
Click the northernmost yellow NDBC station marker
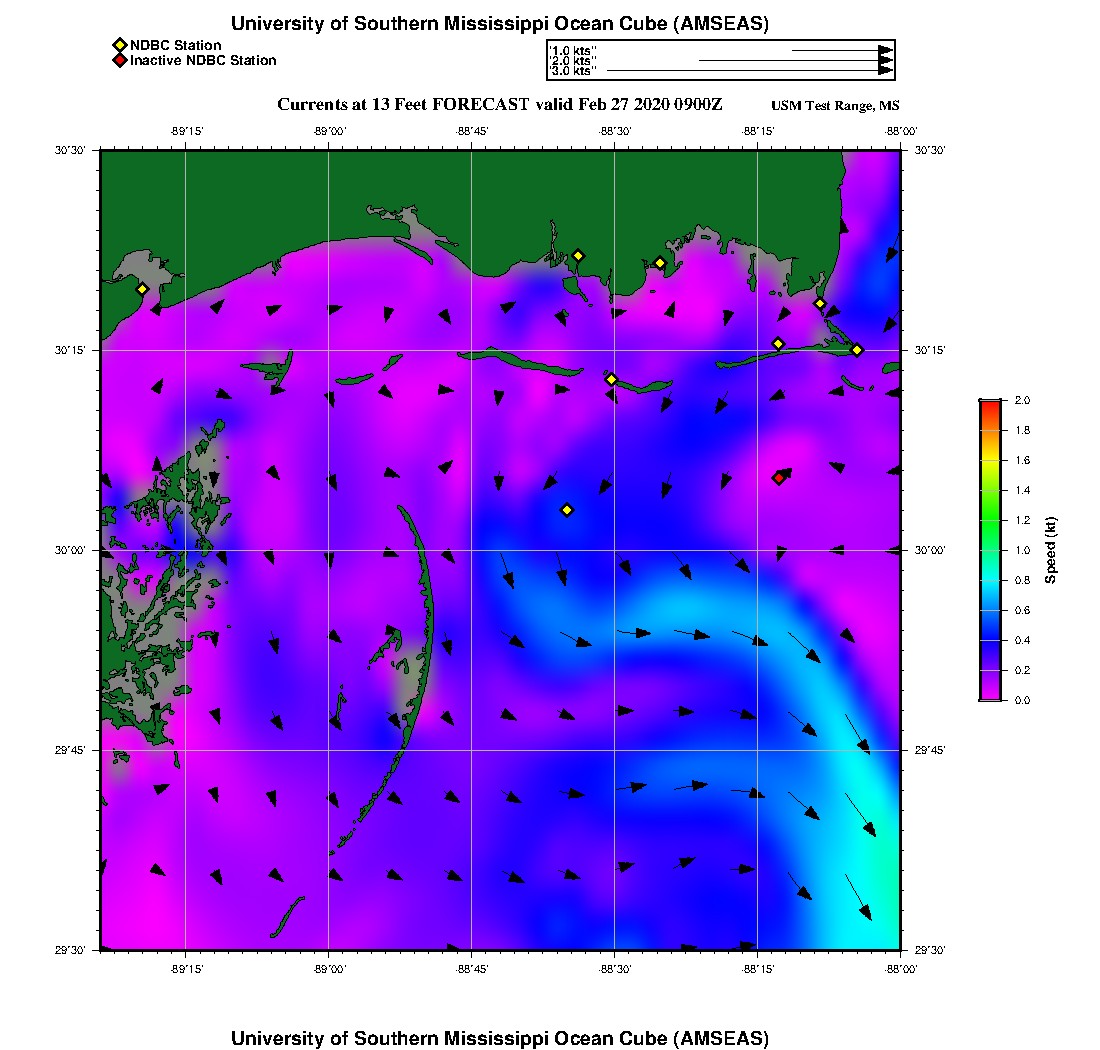578,255
